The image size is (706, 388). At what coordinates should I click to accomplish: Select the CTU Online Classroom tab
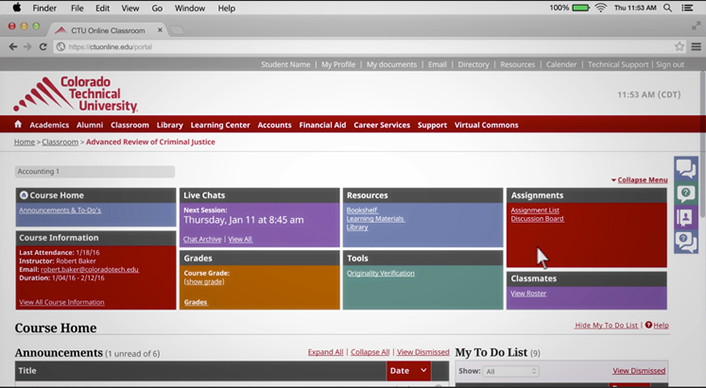coord(108,30)
